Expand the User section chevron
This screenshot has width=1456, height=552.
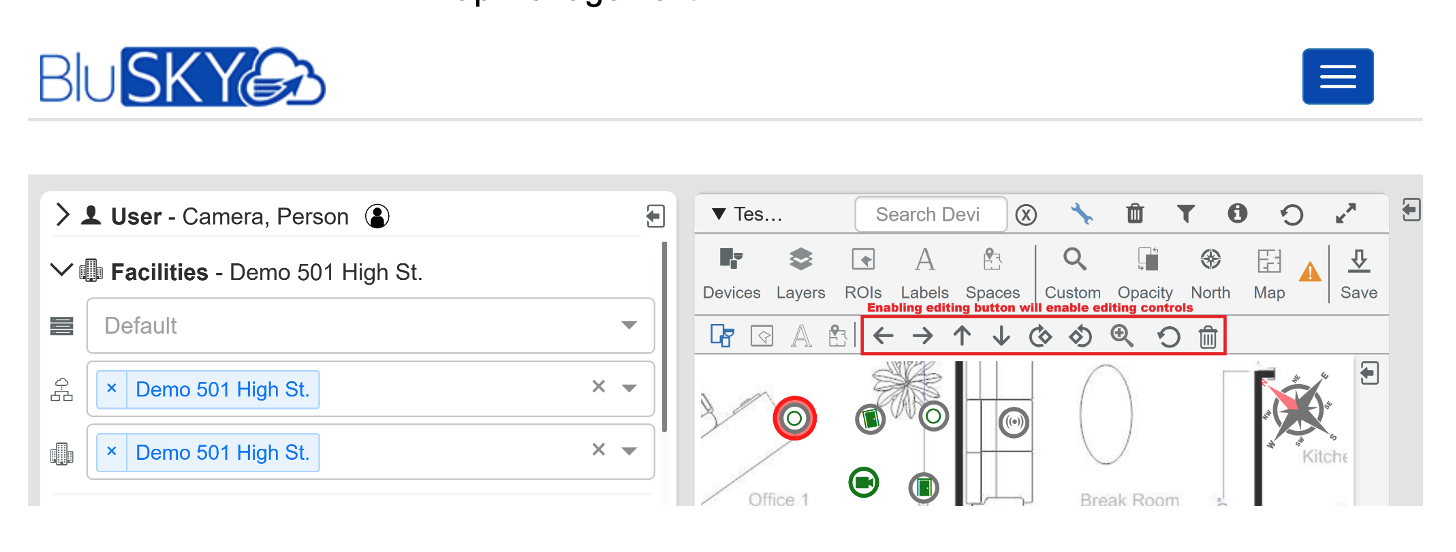[x=63, y=215]
